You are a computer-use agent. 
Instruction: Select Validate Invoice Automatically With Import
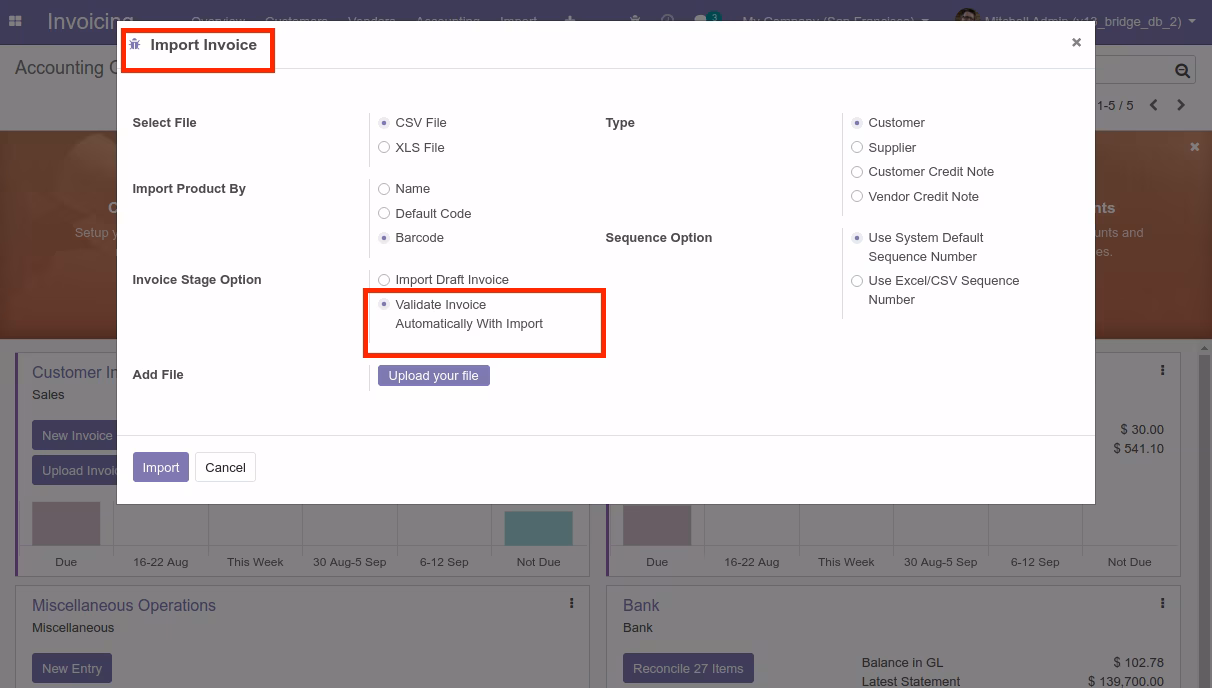384,305
